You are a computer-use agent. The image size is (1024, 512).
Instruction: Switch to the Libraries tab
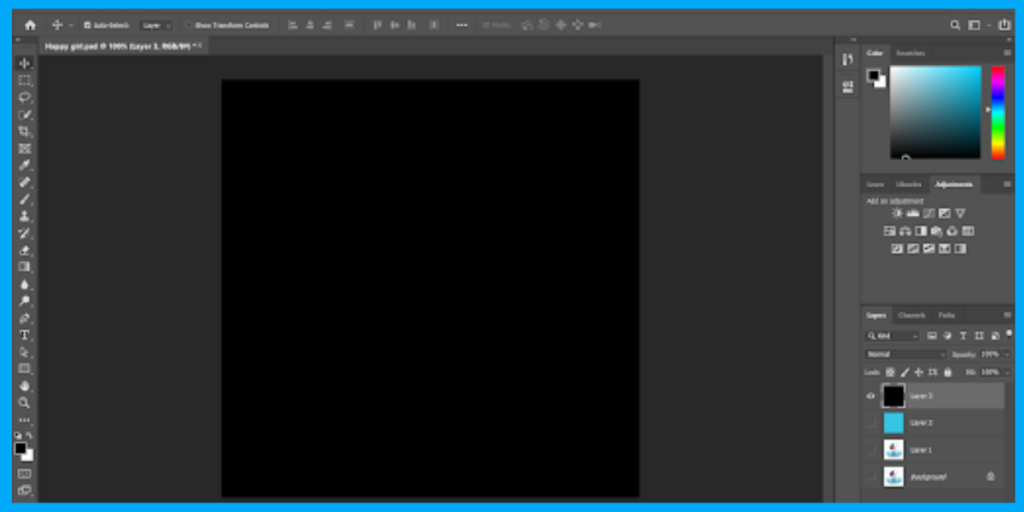click(x=908, y=185)
